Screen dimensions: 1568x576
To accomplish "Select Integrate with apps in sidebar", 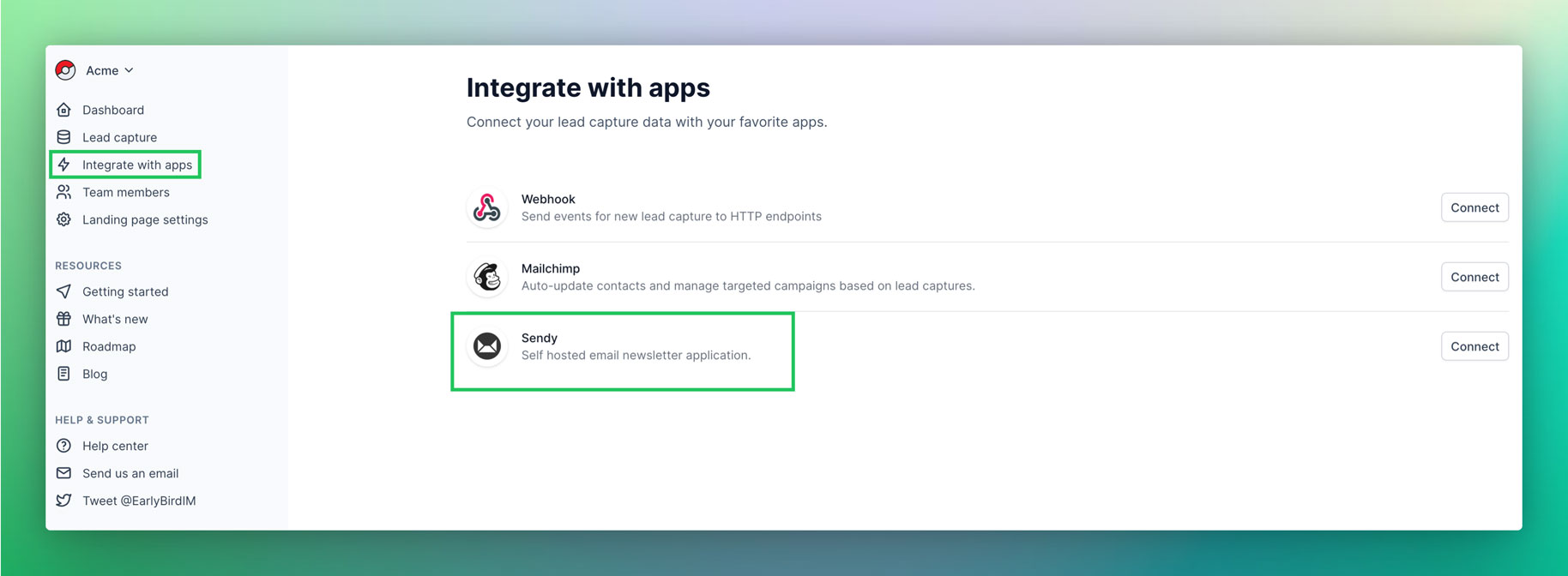I will pos(137,165).
